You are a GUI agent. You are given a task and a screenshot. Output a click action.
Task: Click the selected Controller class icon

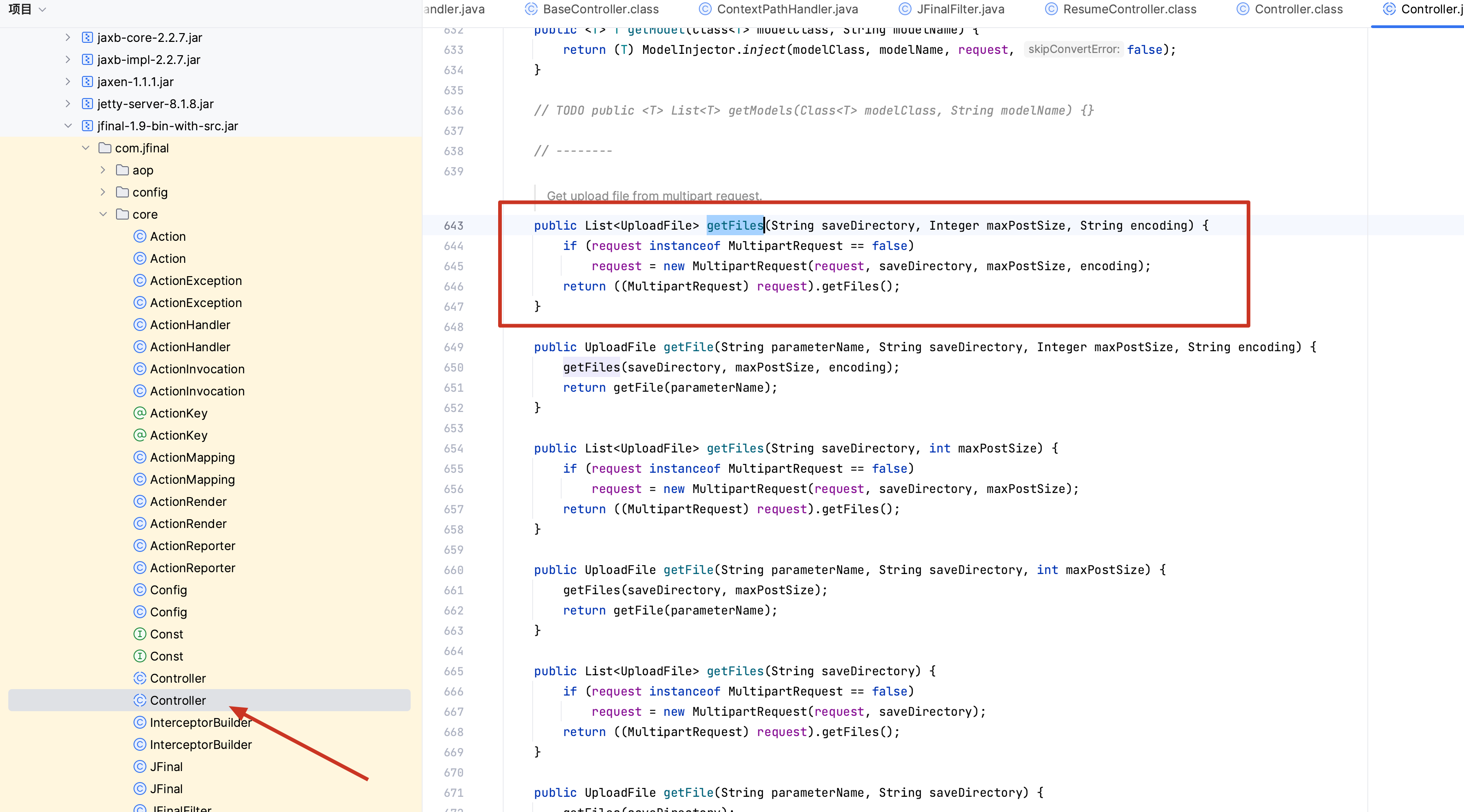pyautogui.click(x=140, y=701)
